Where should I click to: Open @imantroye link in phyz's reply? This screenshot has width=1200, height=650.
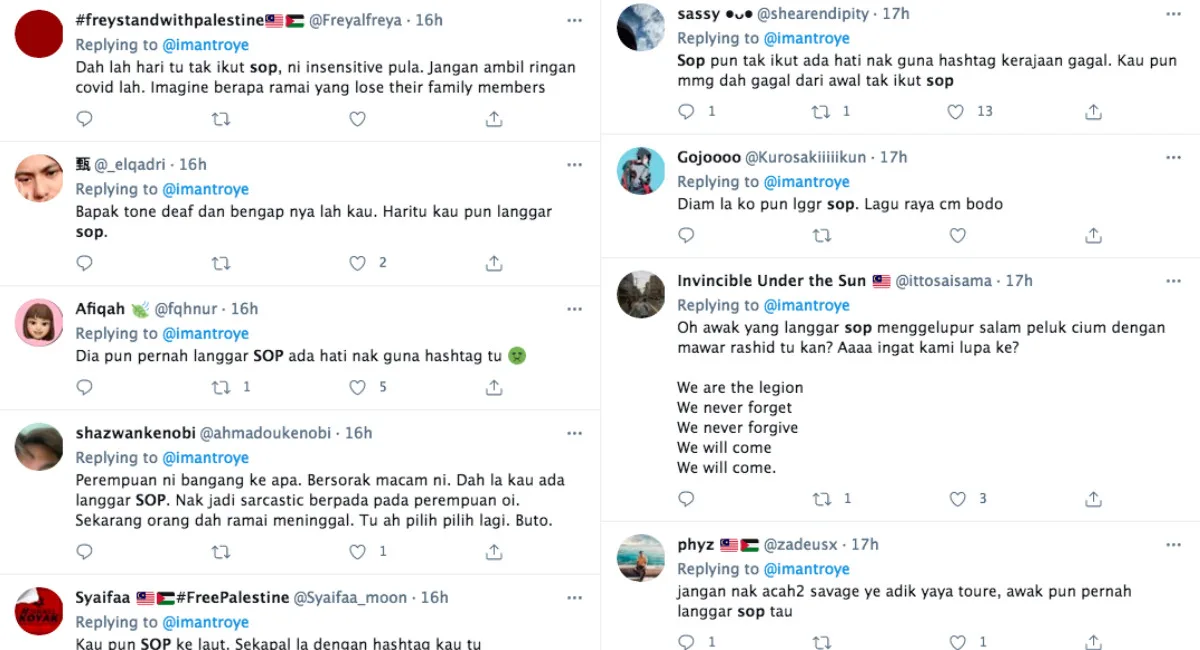(806, 569)
